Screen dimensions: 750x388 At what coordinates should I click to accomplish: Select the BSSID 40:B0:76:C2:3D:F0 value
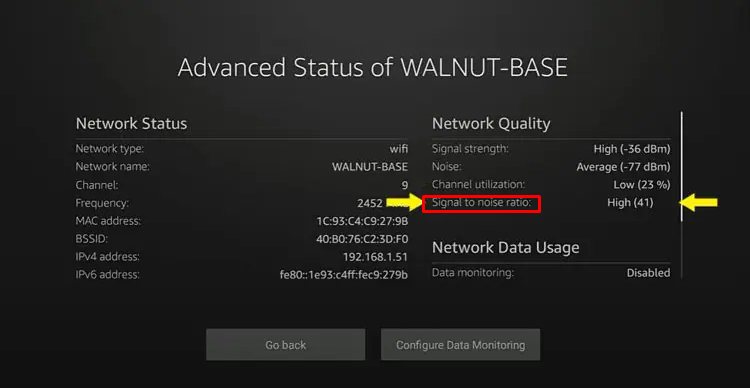pyautogui.click(x=362, y=239)
